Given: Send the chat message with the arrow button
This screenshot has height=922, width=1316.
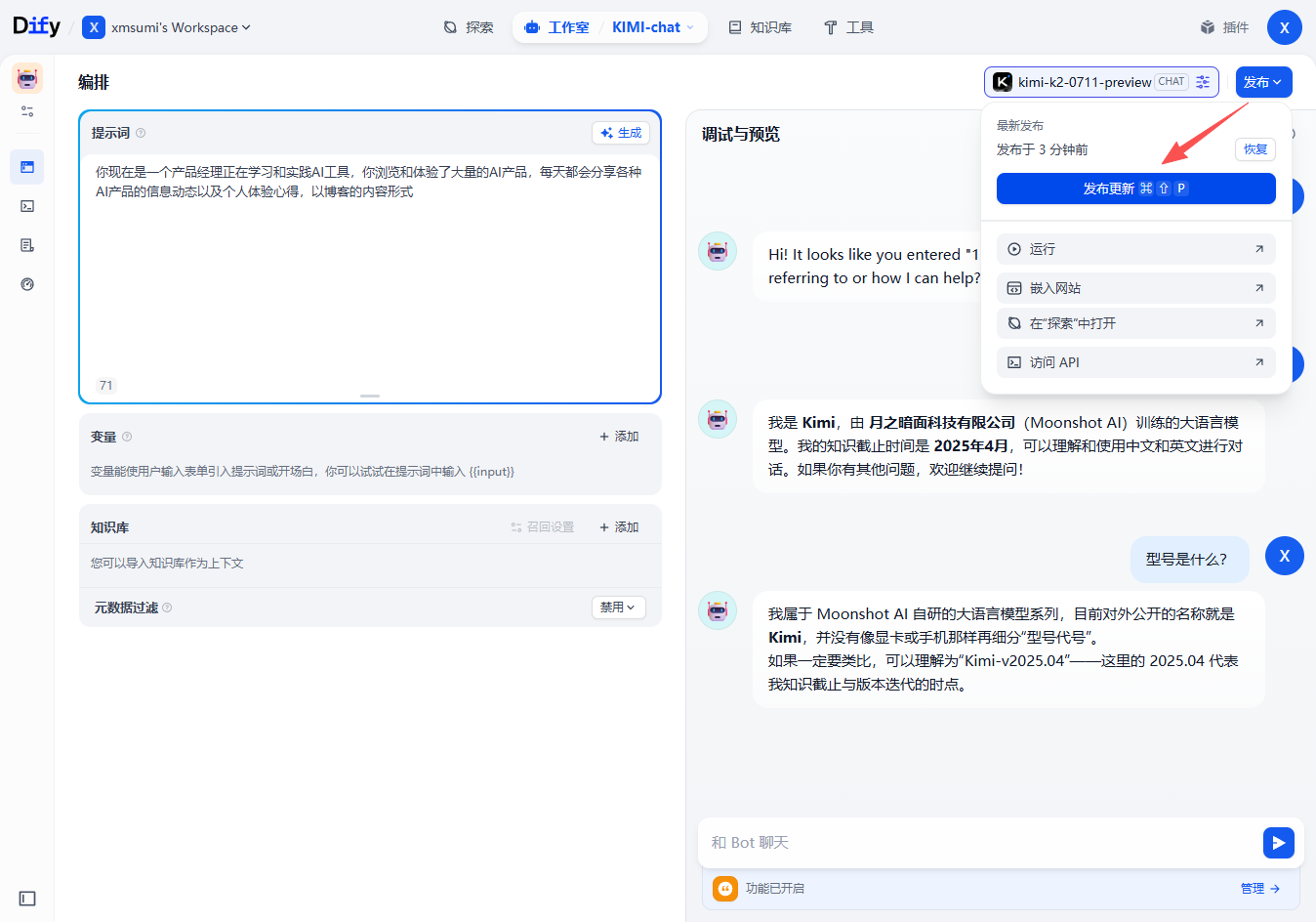Looking at the screenshot, I should coord(1279,843).
